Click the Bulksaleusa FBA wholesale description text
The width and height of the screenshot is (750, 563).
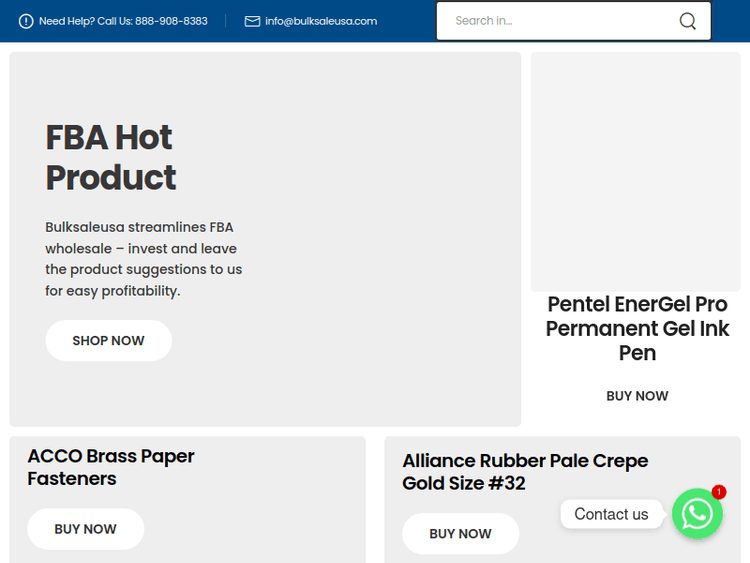click(144, 259)
